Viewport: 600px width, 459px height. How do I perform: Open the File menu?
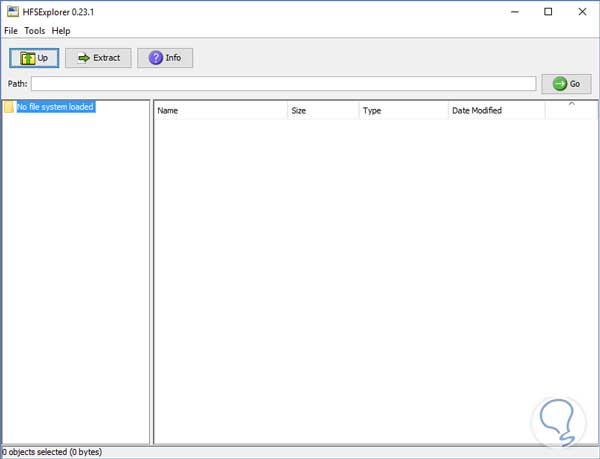click(x=11, y=31)
